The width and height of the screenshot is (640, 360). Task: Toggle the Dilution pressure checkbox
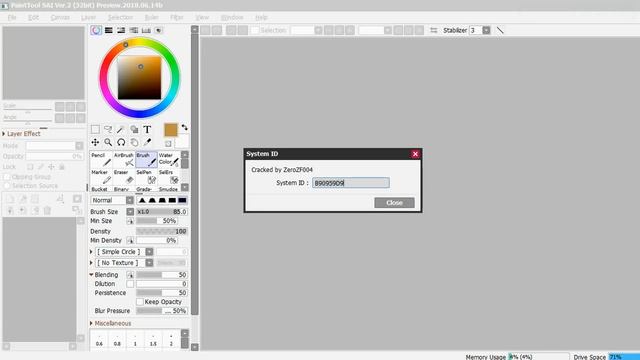tap(130, 284)
